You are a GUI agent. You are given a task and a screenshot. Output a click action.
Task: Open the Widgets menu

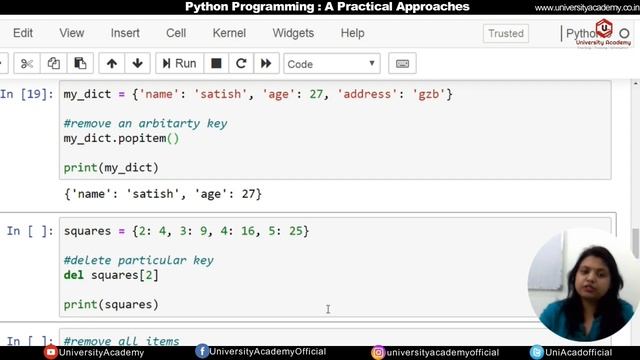coord(293,33)
